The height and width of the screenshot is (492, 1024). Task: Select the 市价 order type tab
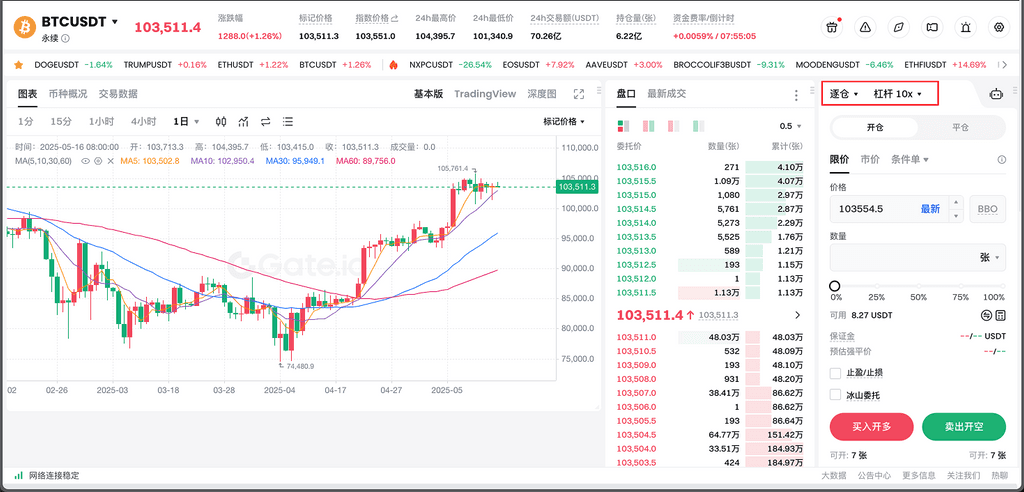870,159
